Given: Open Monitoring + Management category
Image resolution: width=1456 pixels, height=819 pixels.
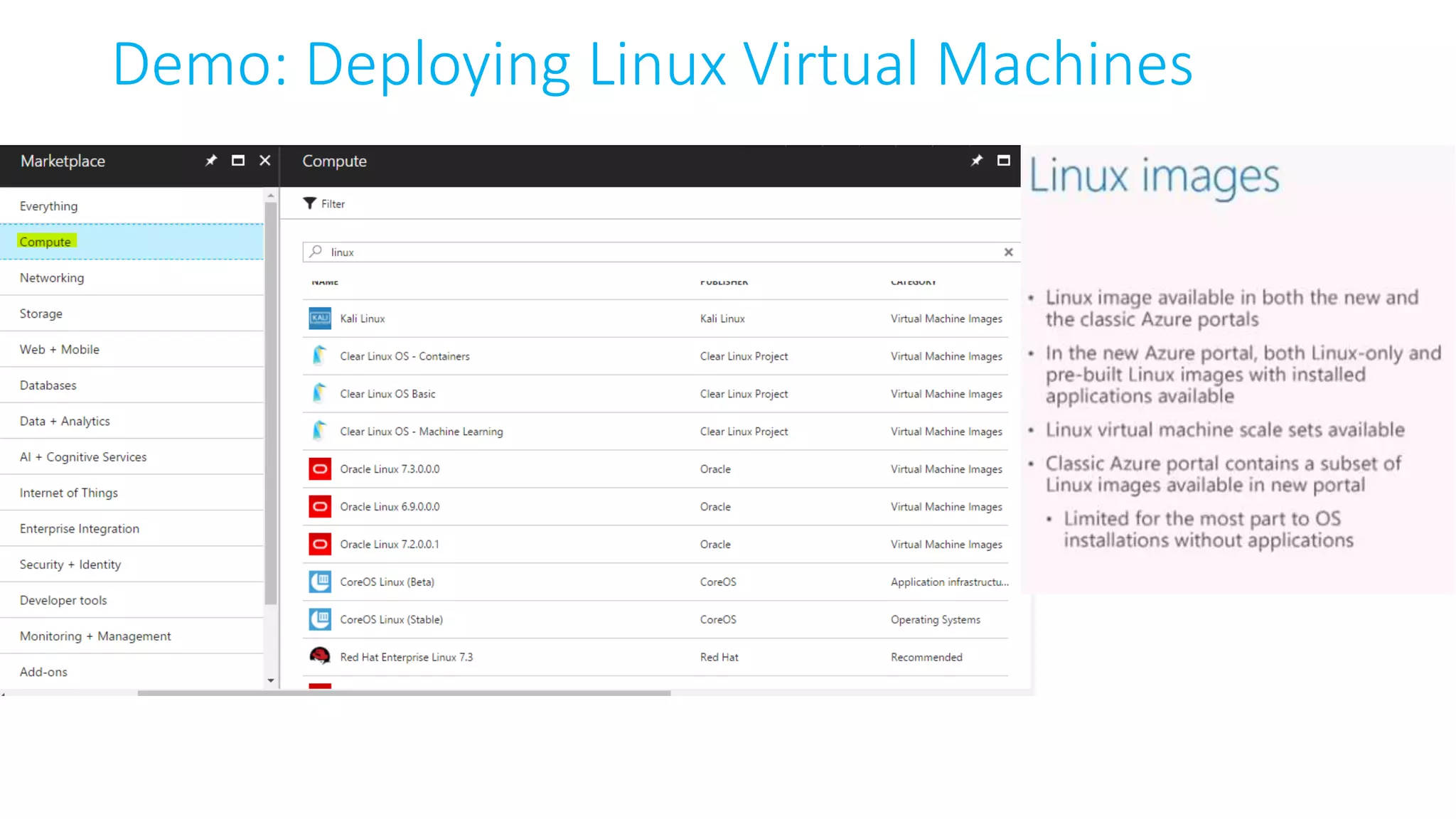Looking at the screenshot, I should tap(132, 636).
